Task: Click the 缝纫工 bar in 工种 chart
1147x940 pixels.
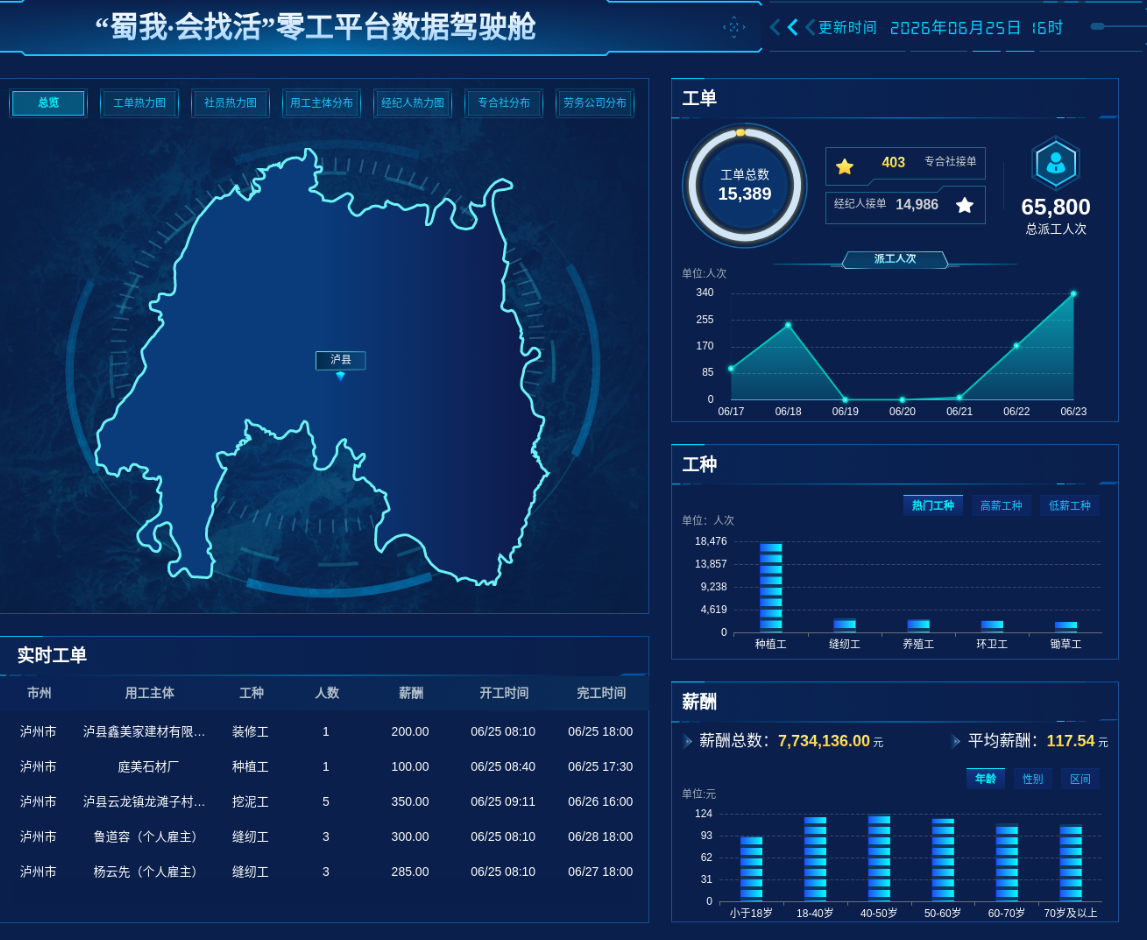Action: 844,625
